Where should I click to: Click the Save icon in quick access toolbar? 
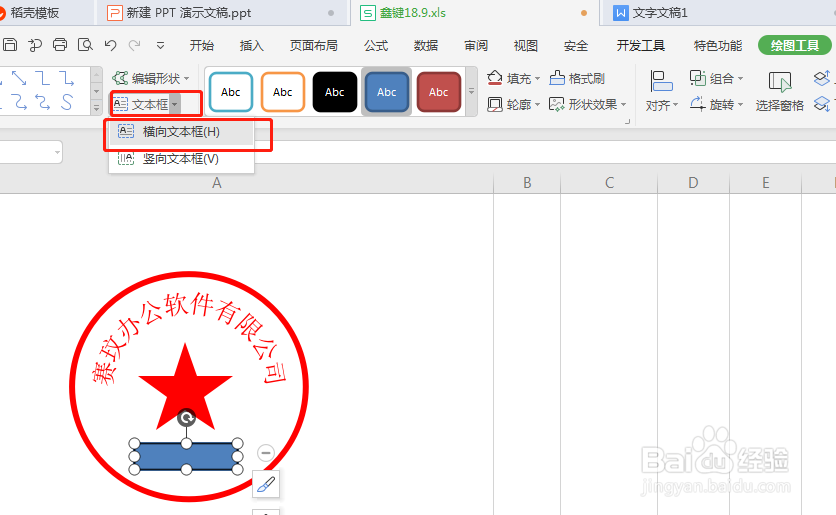pyautogui.click(x=10, y=45)
